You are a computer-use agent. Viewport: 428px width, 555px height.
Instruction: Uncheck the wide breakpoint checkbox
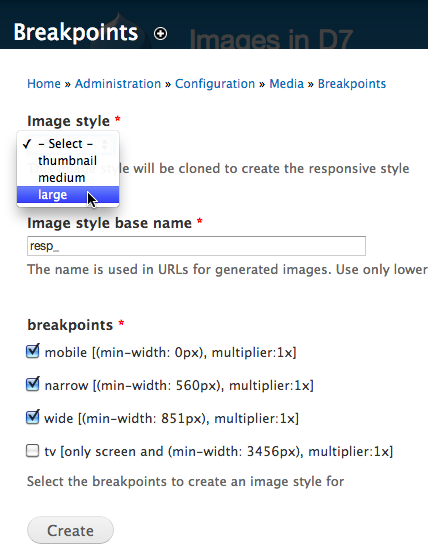[x=33, y=417]
